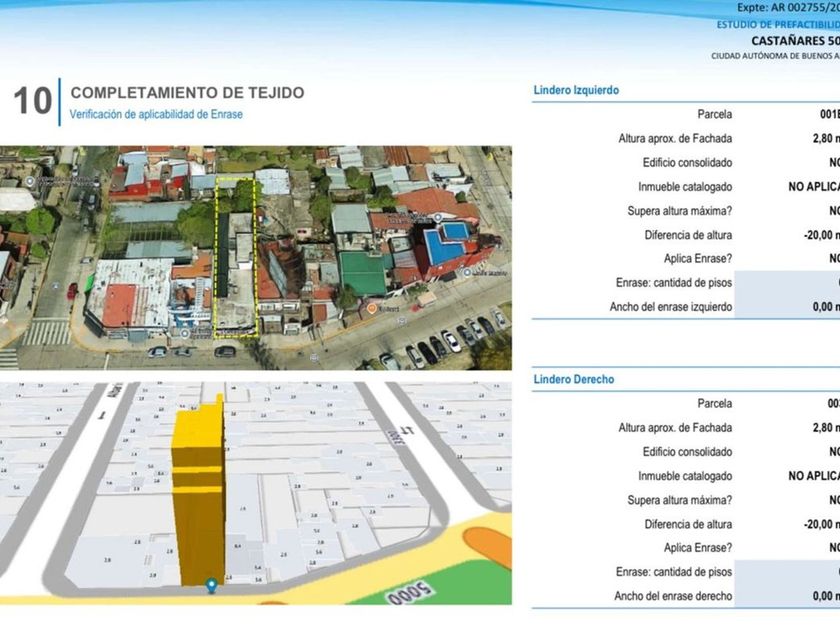840x630 pixels.
Task: Click 'Parcela' label under Lindero Izquierdo
Action: coord(715,114)
